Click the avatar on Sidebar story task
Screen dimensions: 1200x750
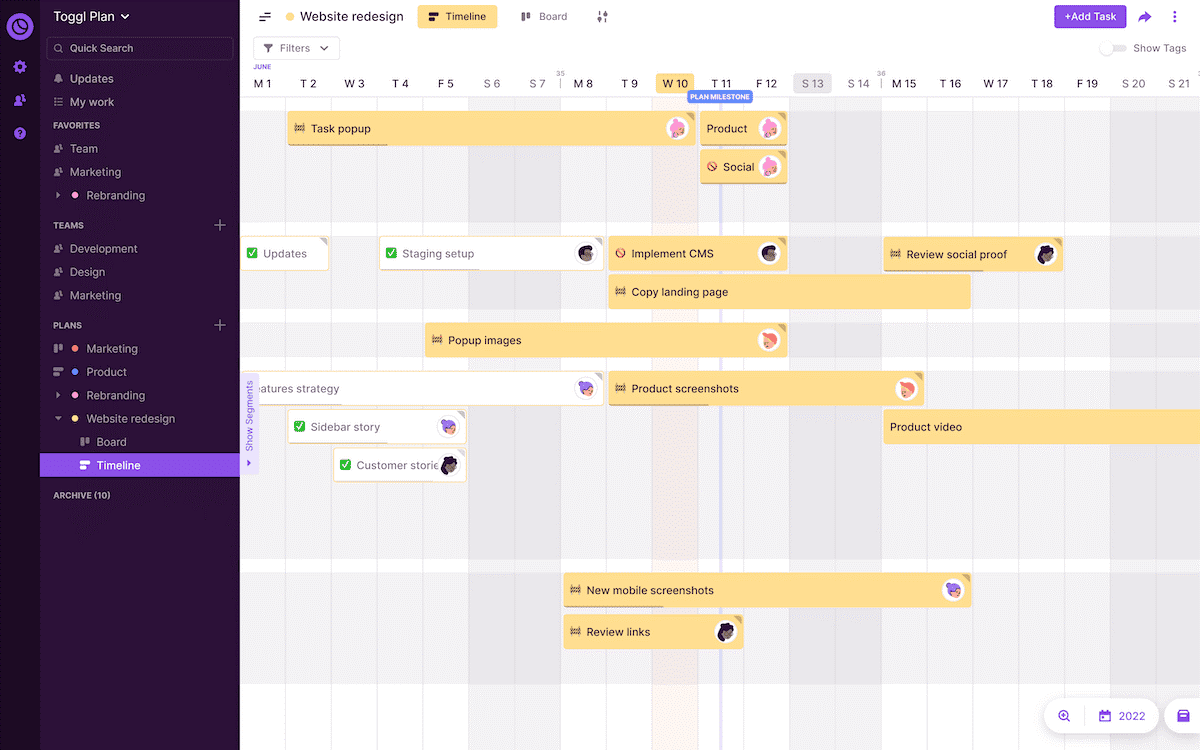click(449, 427)
